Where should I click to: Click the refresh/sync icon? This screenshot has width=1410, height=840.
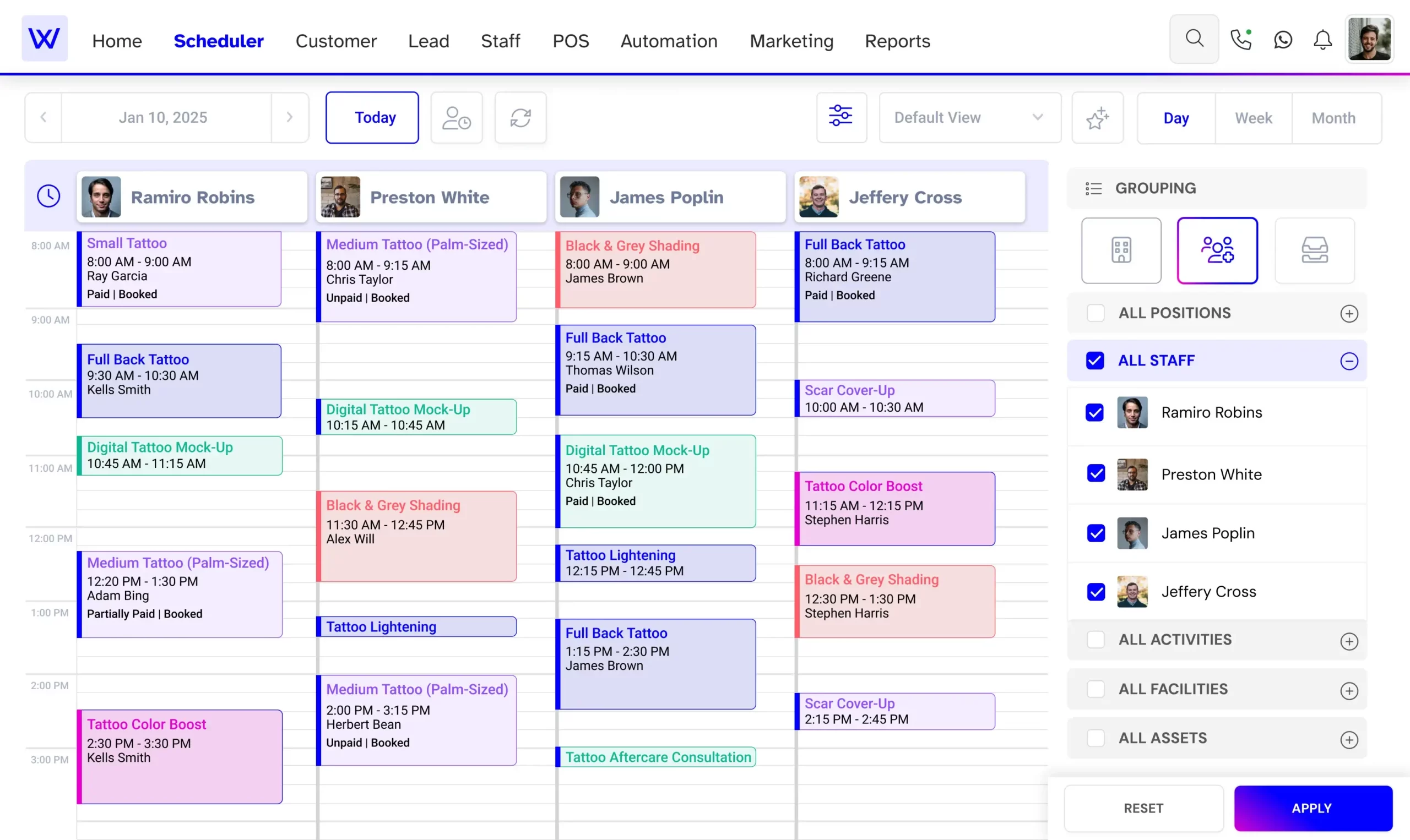coord(520,117)
